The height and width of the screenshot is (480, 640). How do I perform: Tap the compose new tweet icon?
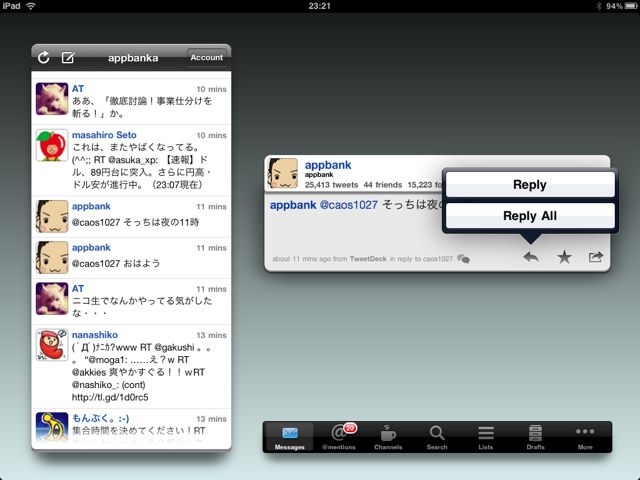click(68, 58)
